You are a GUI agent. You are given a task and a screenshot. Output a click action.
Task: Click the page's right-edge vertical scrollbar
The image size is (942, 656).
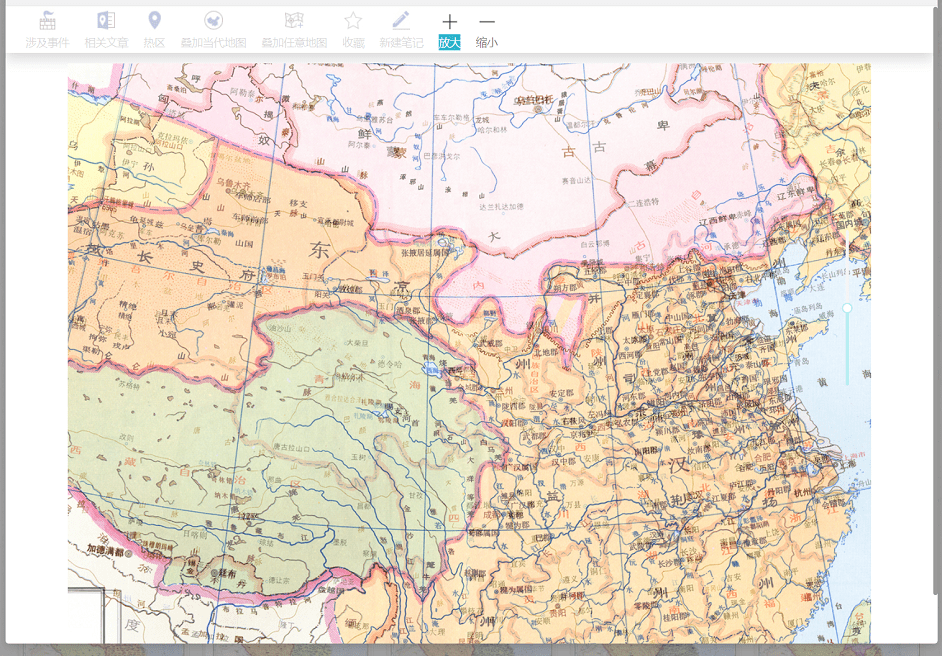(937, 300)
